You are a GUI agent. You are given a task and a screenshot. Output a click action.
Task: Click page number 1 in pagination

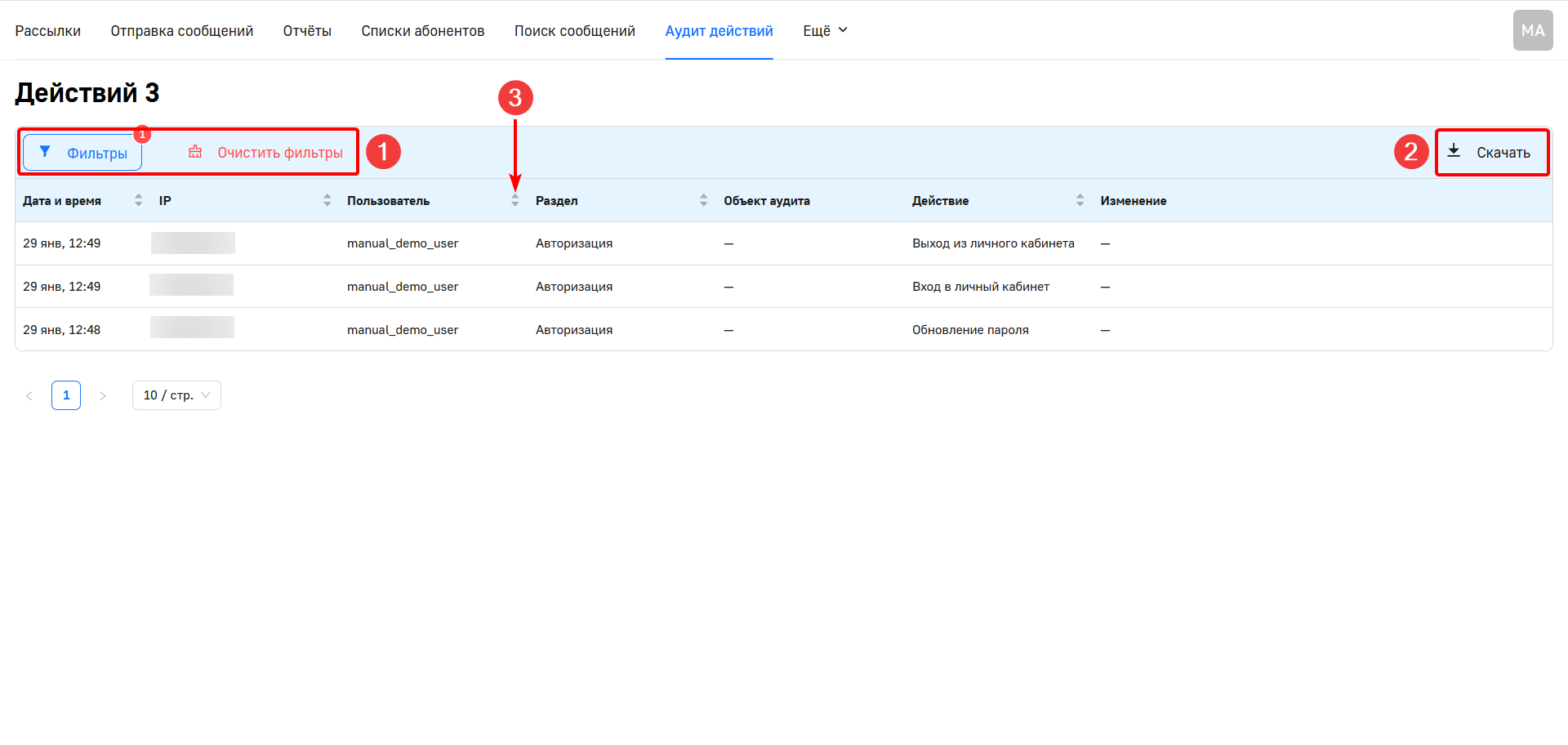pyautogui.click(x=66, y=395)
